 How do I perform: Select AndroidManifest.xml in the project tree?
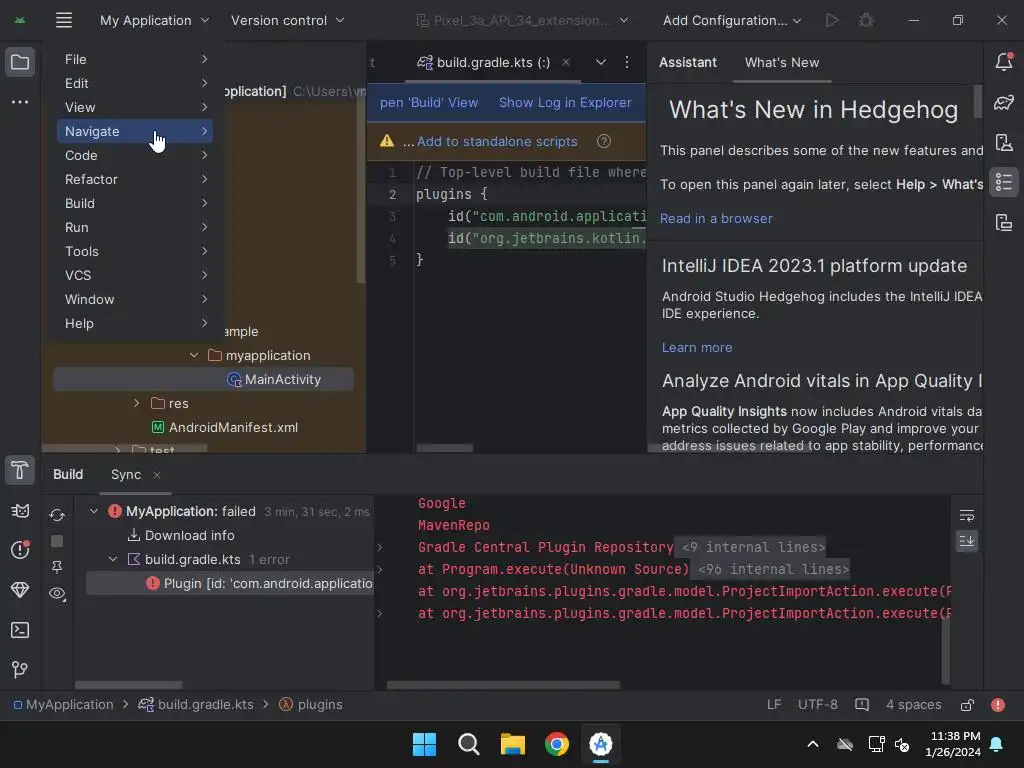[x=233, y=427]
